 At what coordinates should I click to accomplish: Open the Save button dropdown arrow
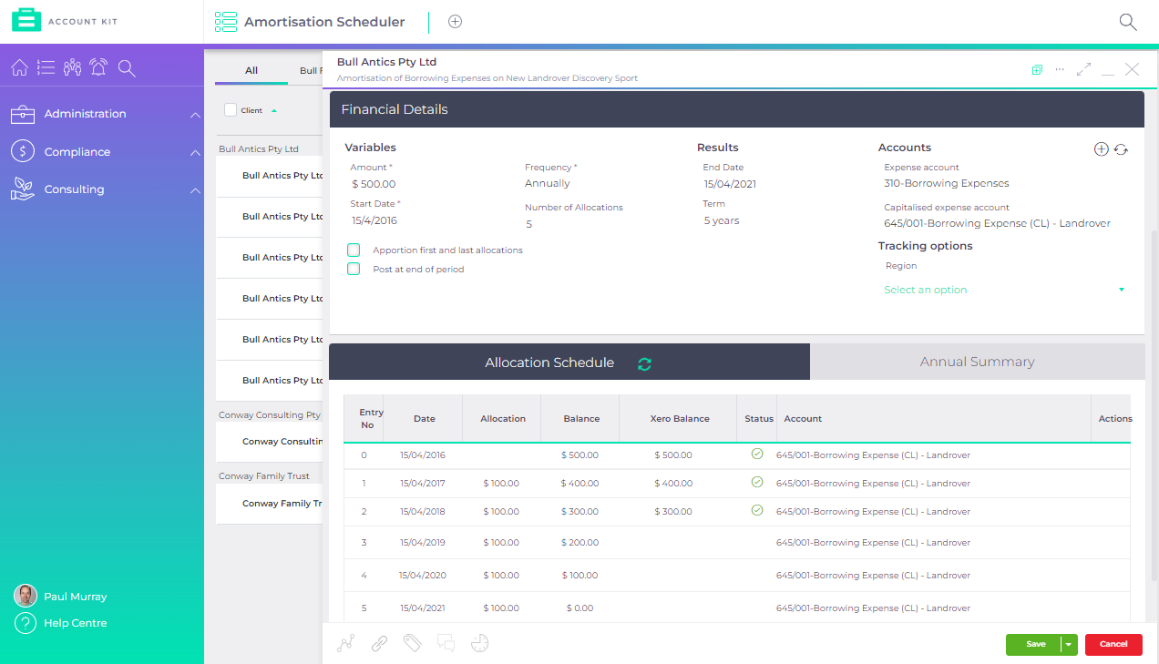pos(1068,645)
